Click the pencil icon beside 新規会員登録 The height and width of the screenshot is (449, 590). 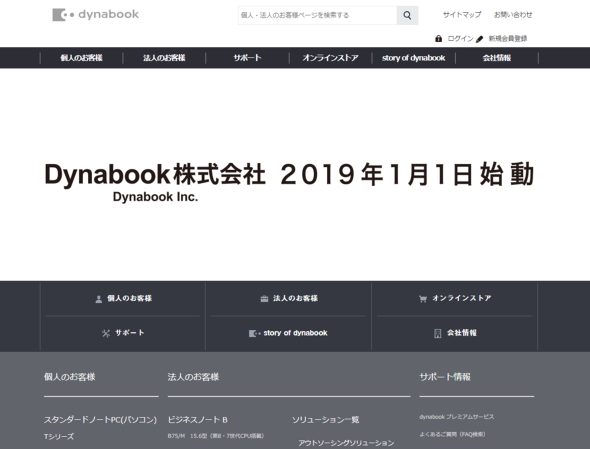pyautogui.click(x=479, y=39)
